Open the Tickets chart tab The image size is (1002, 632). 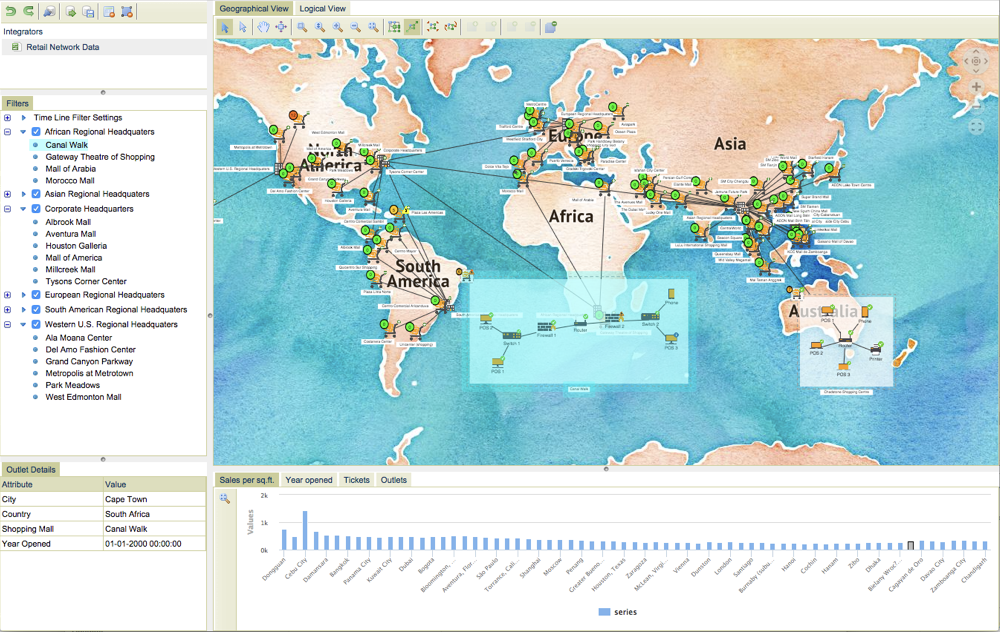[357, 480]
